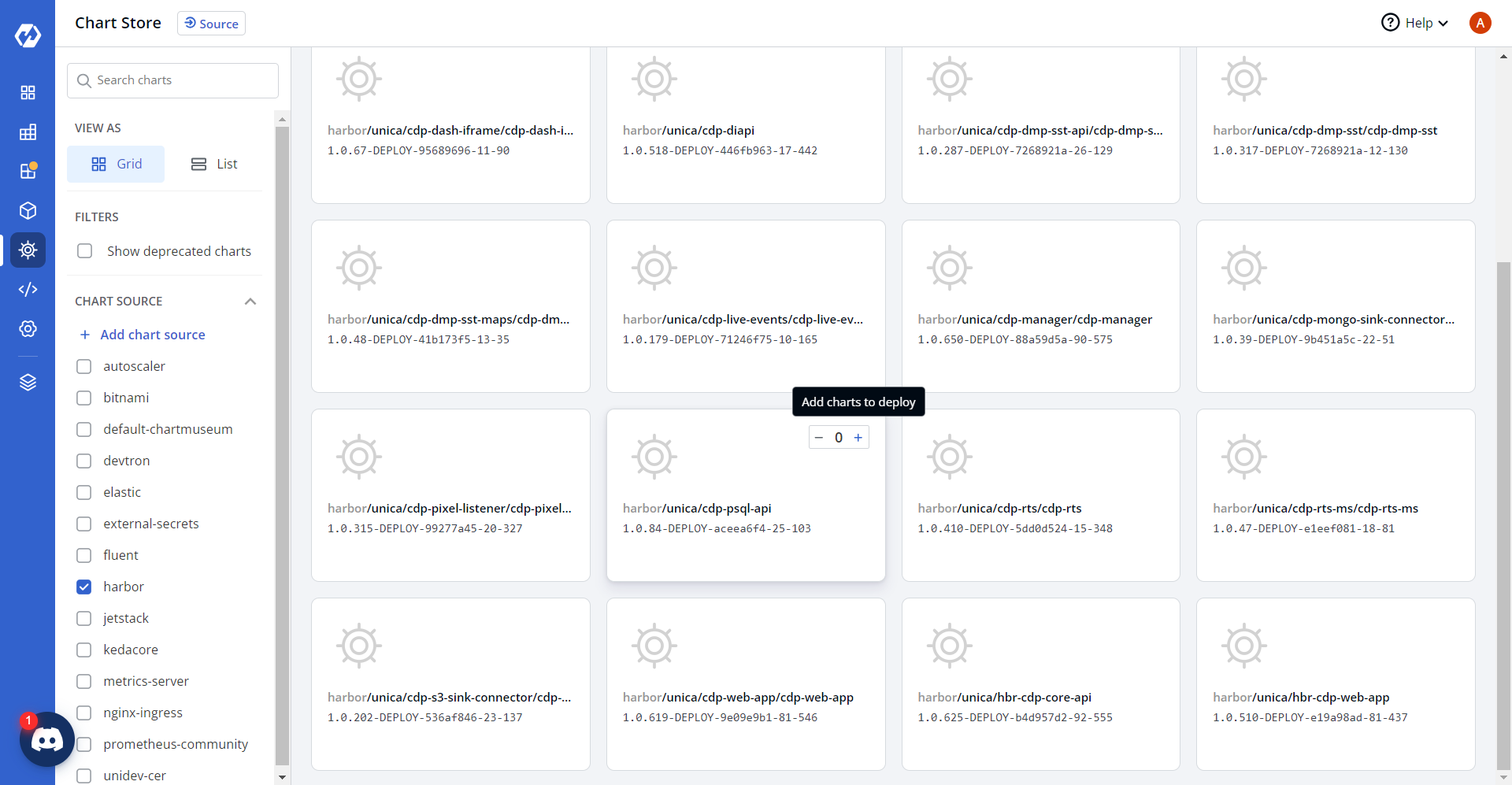1512x785 pixels.
Task: Open the harbor/unica/cdp-s3-sink-connector chart card
Action: click(450, 684)
